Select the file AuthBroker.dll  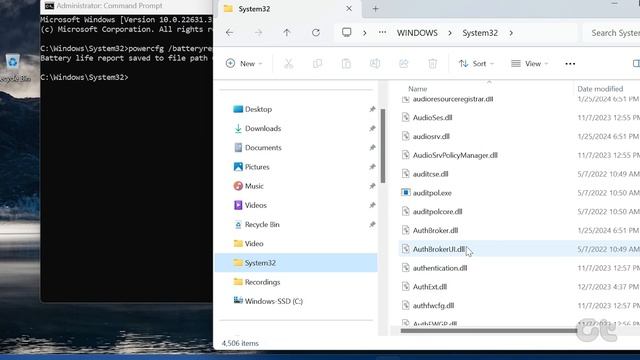(x=435, y=230)
